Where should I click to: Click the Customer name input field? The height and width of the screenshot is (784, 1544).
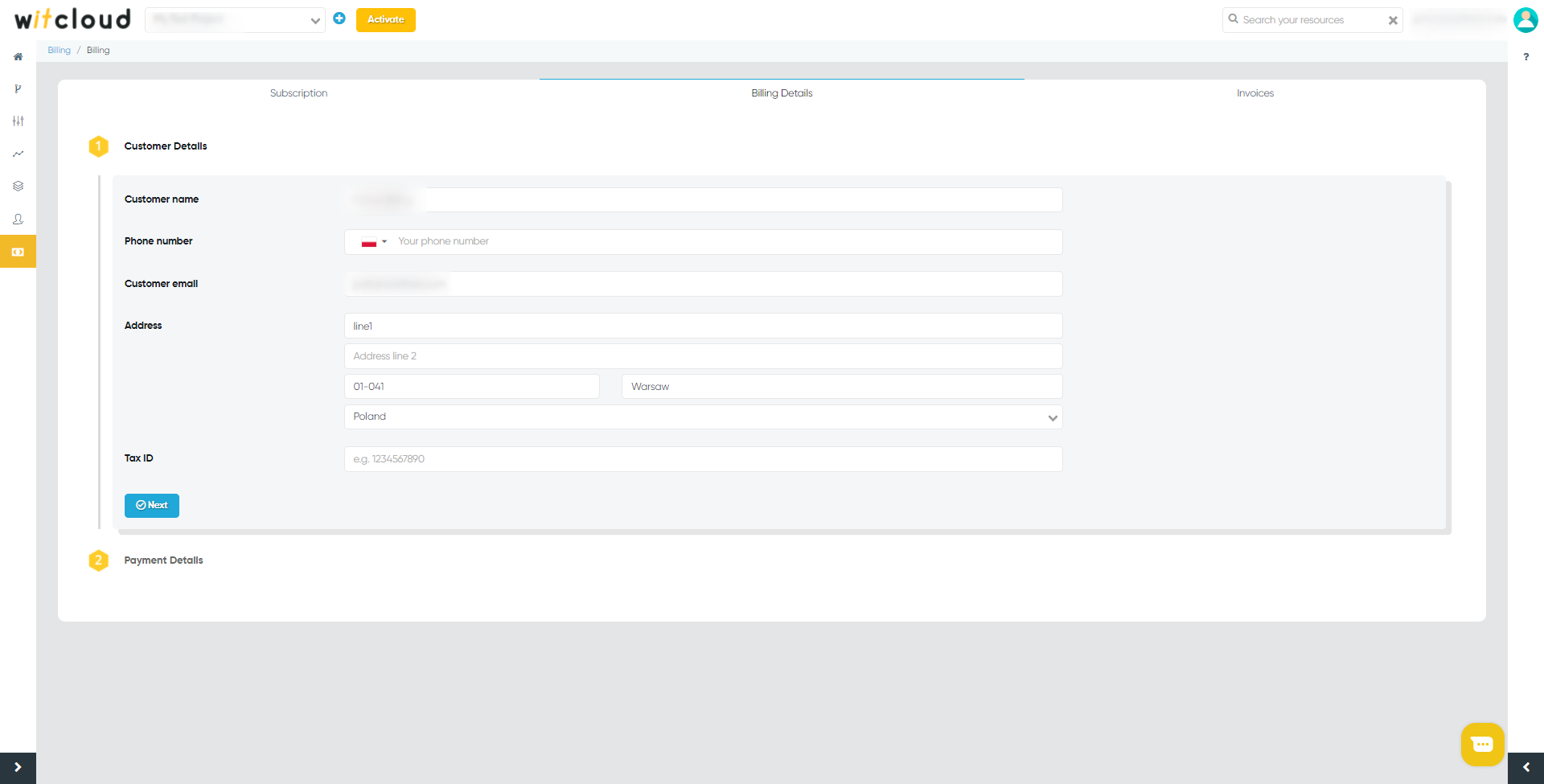[704, 200]
